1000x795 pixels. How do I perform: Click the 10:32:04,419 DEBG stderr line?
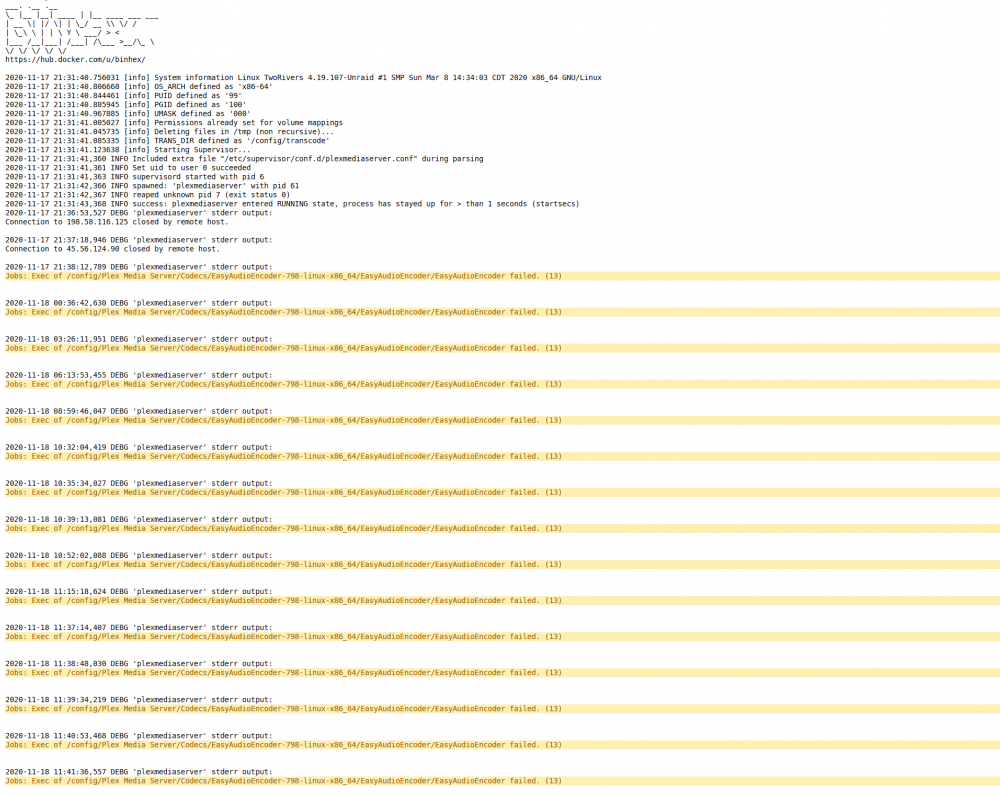138,447
